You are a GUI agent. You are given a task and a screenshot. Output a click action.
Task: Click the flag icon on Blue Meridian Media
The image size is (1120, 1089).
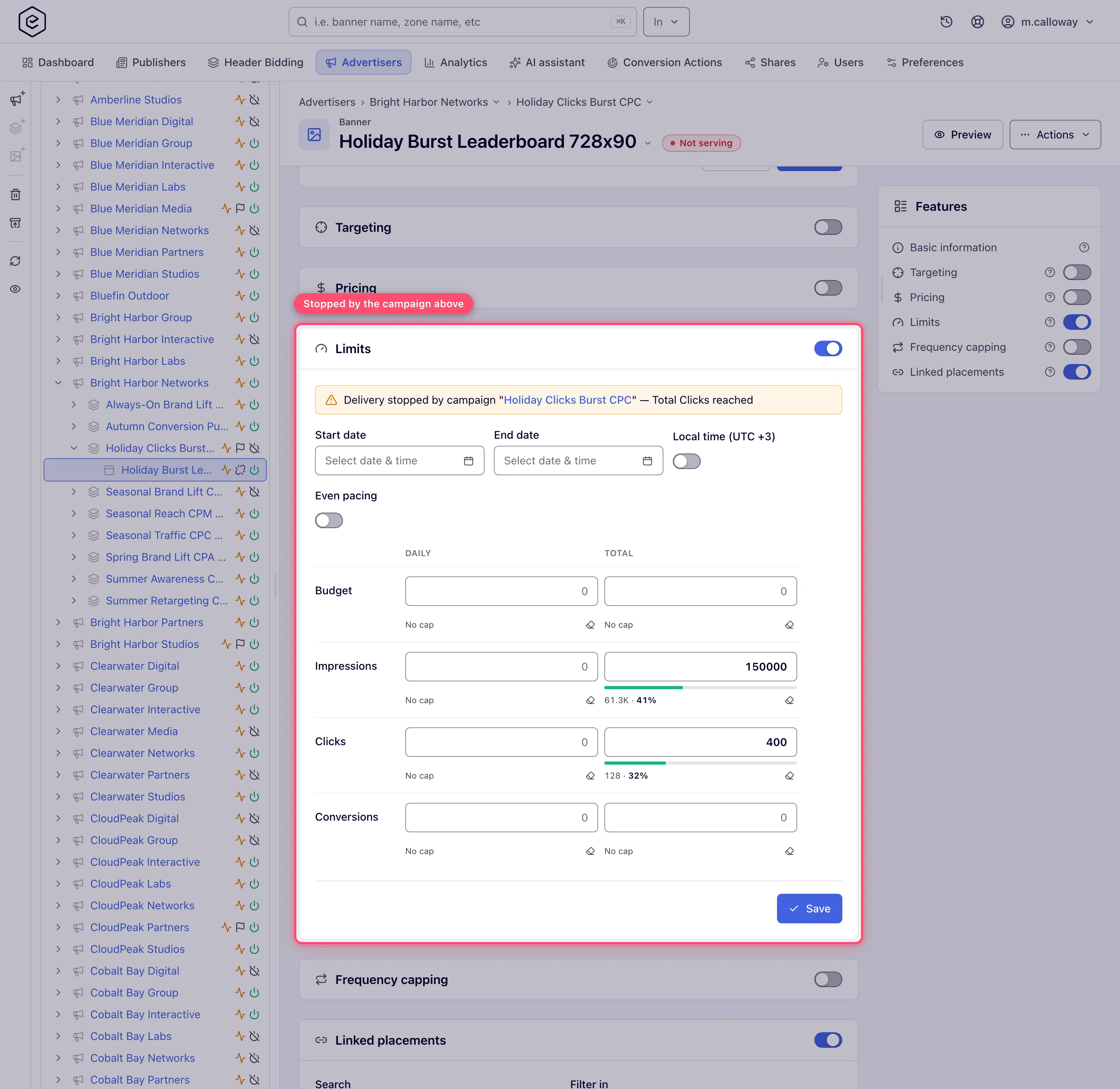click(x=240, y=209)
